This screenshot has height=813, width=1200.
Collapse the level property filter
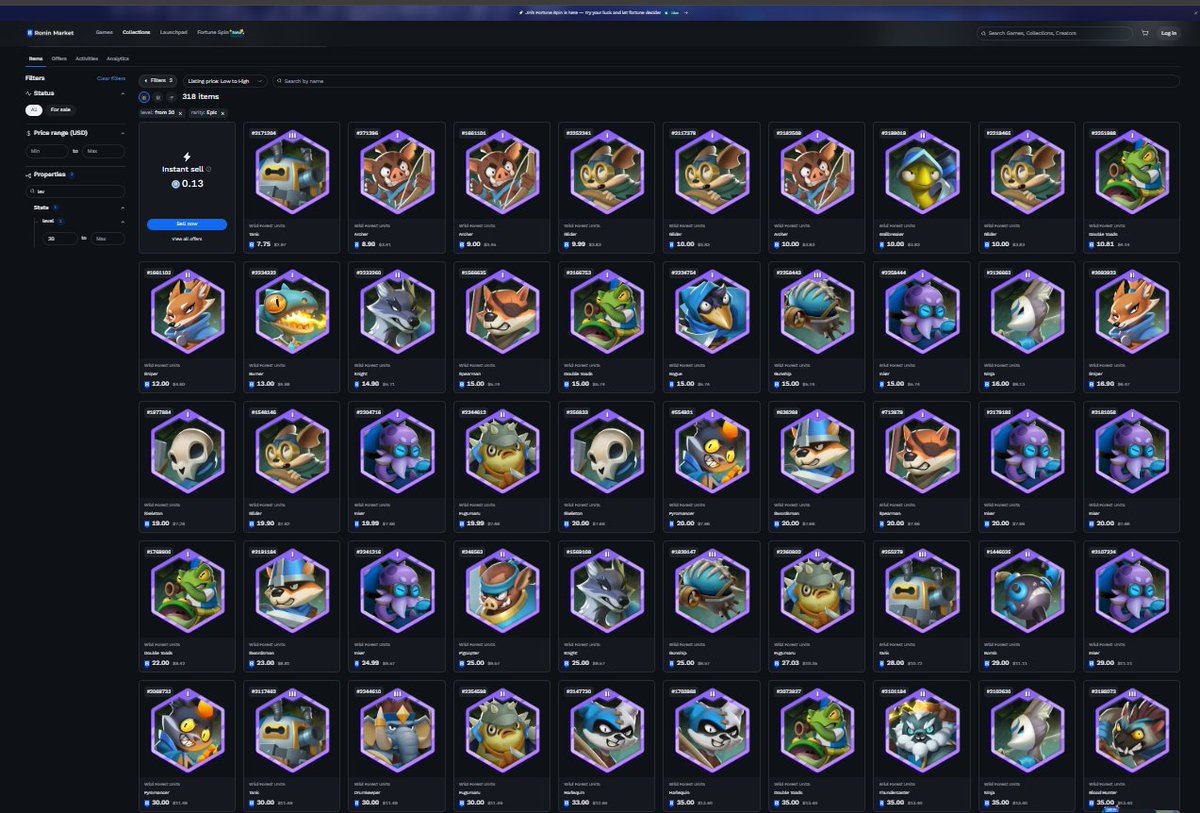click(x=123, y=222)
